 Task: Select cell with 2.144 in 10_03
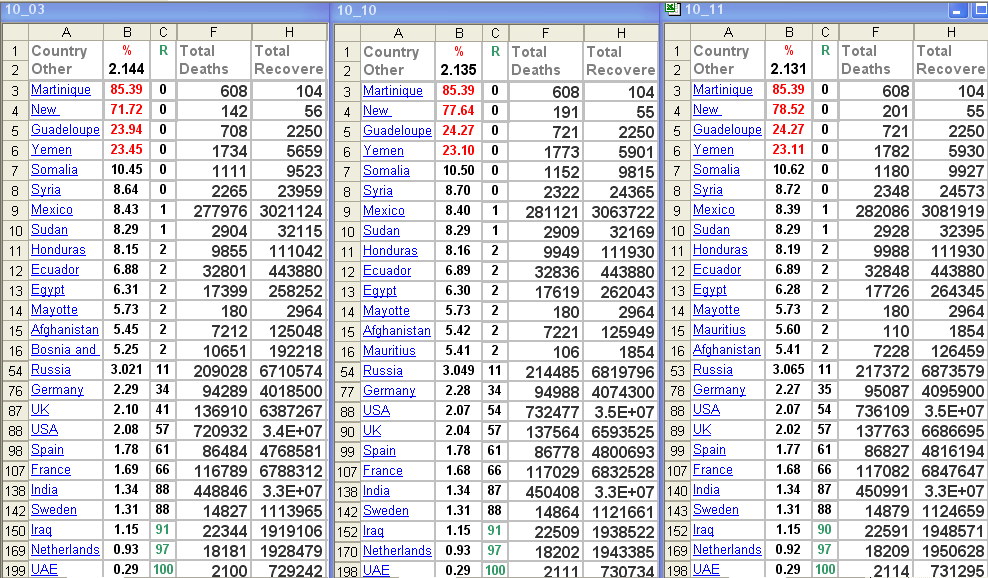(126, 69)
